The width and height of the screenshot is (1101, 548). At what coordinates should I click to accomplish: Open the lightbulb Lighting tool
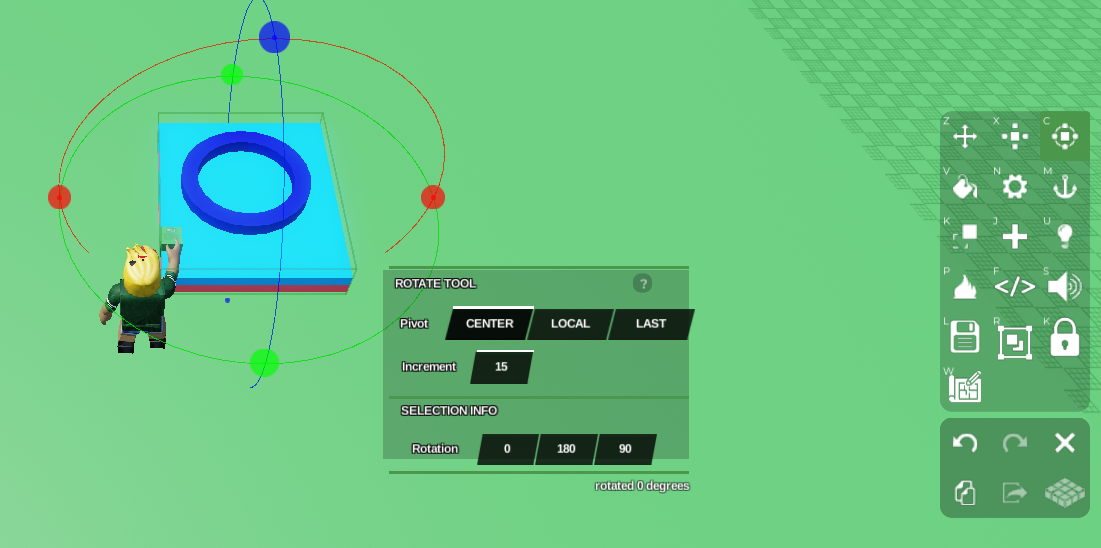point(1065,237)
